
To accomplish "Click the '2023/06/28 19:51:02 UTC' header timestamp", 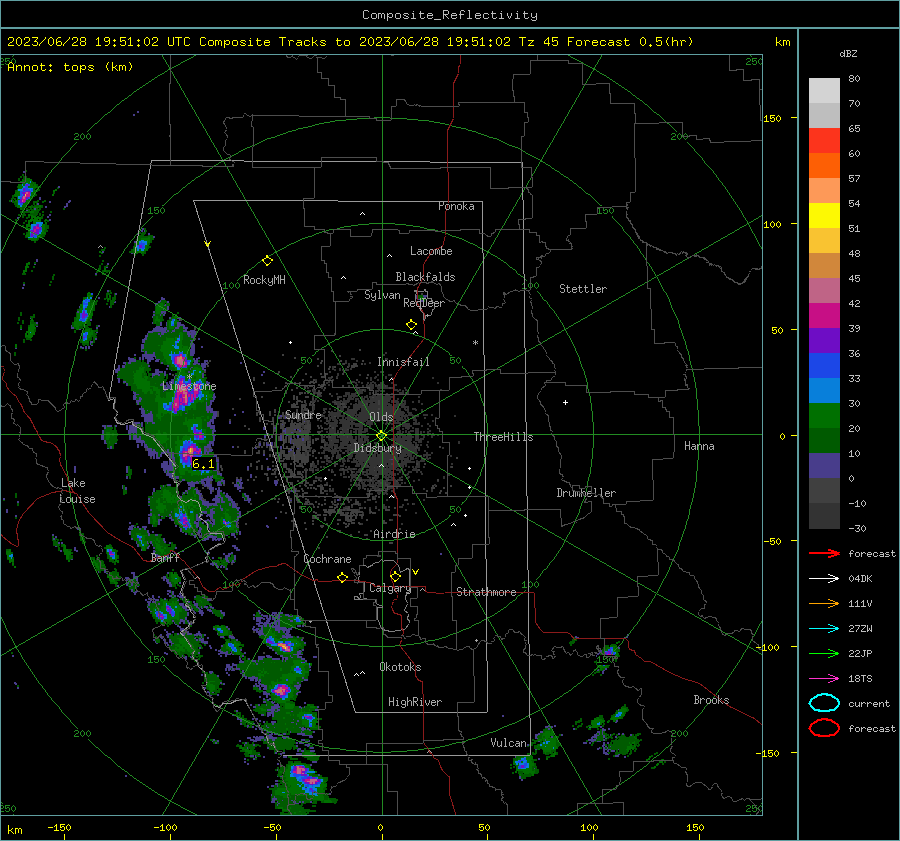I will click(x=99, y=42).
